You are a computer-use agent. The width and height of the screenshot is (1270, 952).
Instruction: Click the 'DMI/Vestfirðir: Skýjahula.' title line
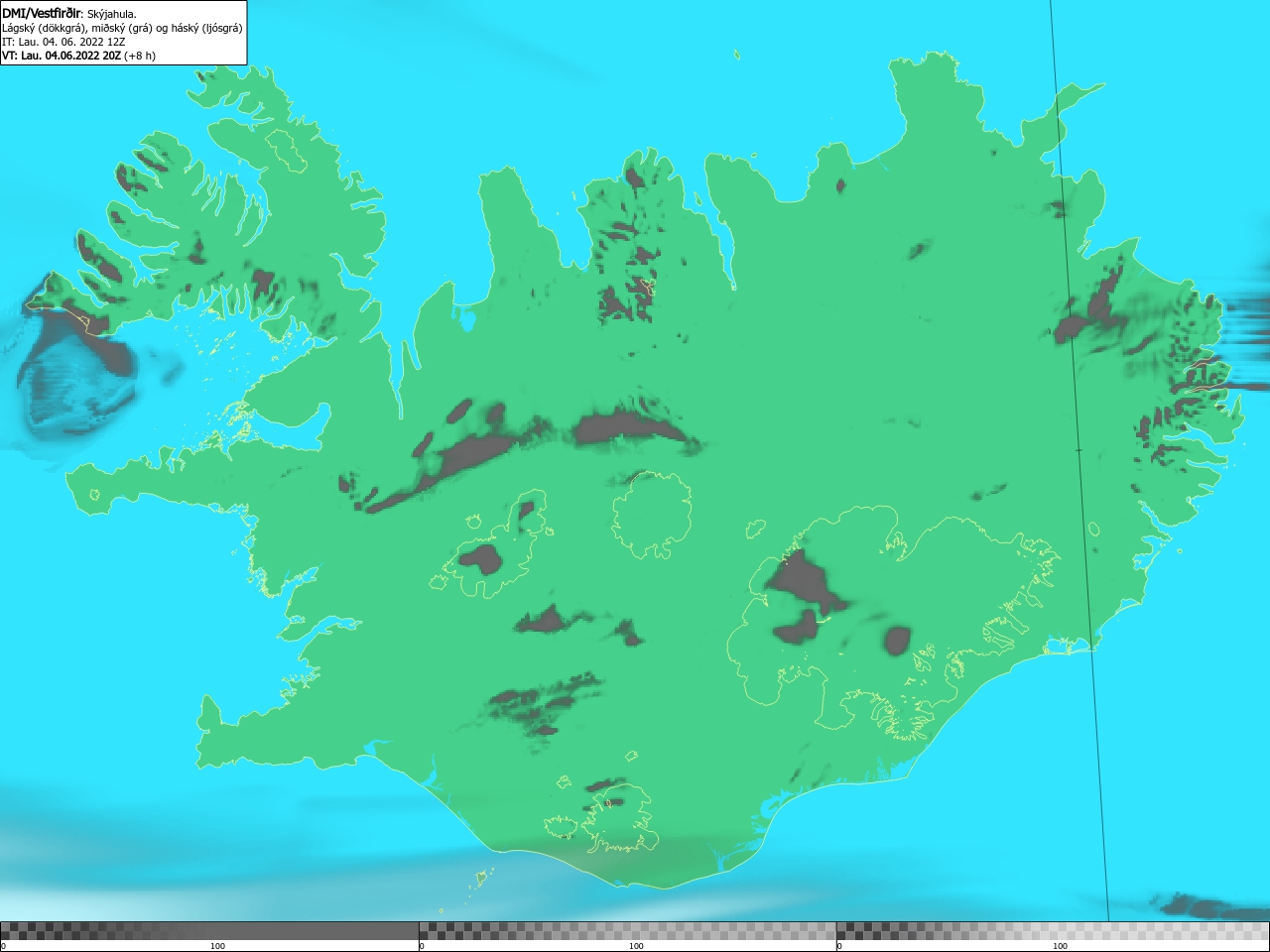[69, 14]
